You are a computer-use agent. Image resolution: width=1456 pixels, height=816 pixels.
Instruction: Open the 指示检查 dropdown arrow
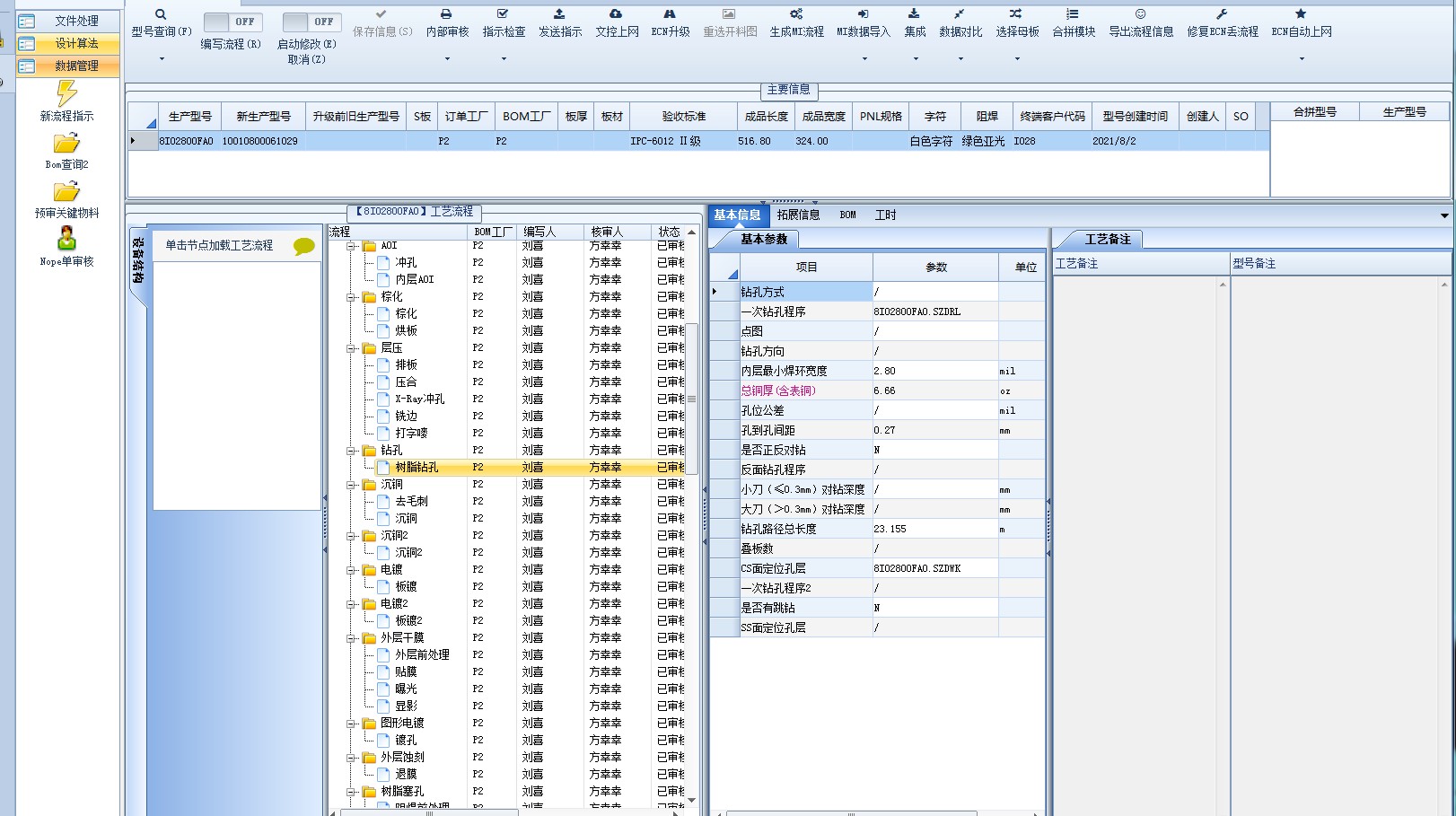tap(504, 59)
